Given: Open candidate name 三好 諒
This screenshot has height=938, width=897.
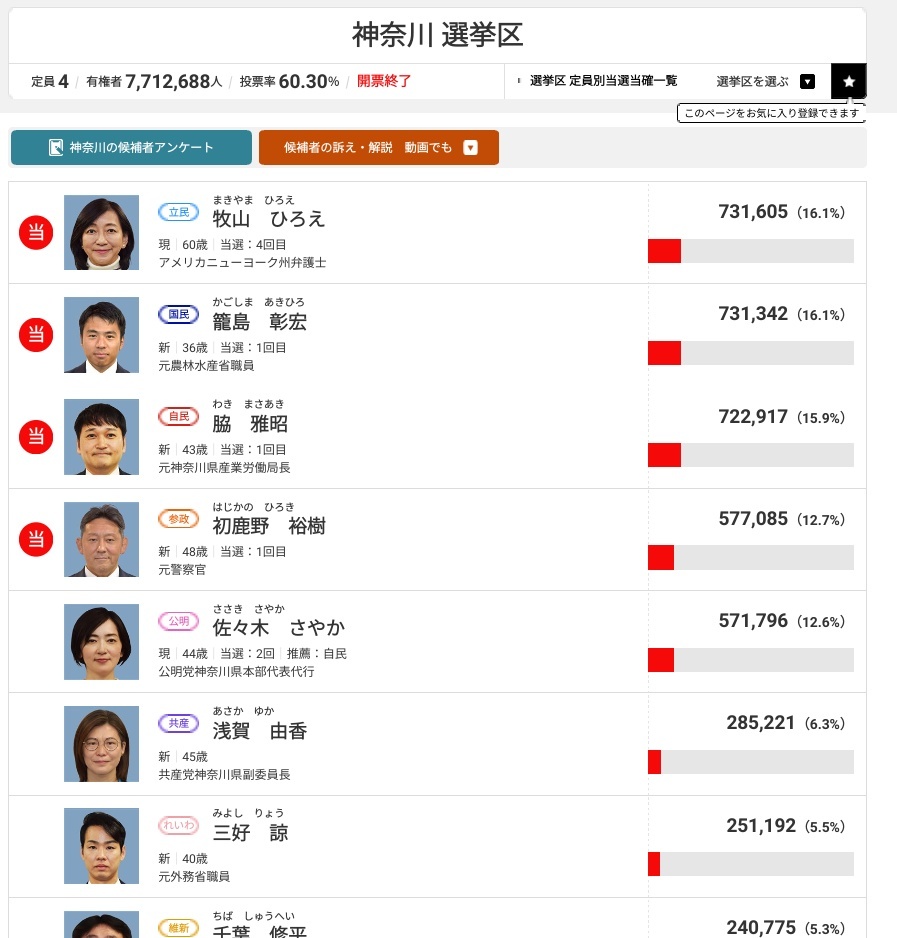Looking at the screenshot, I should (250, 833).
